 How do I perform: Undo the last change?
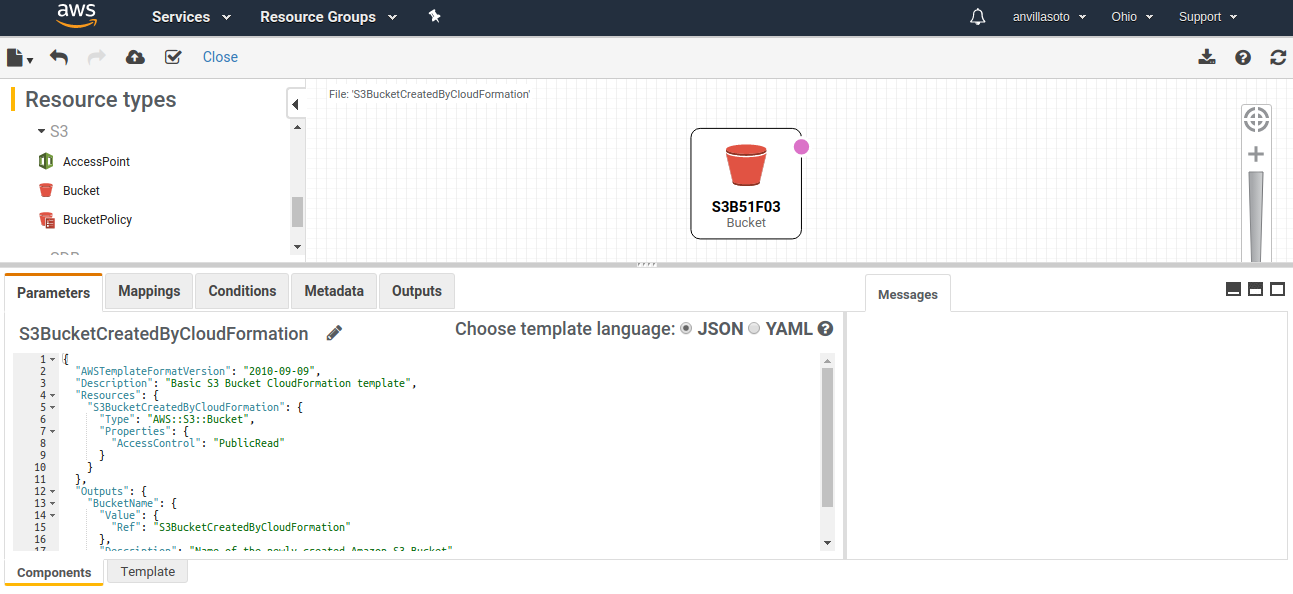(59, 57)
